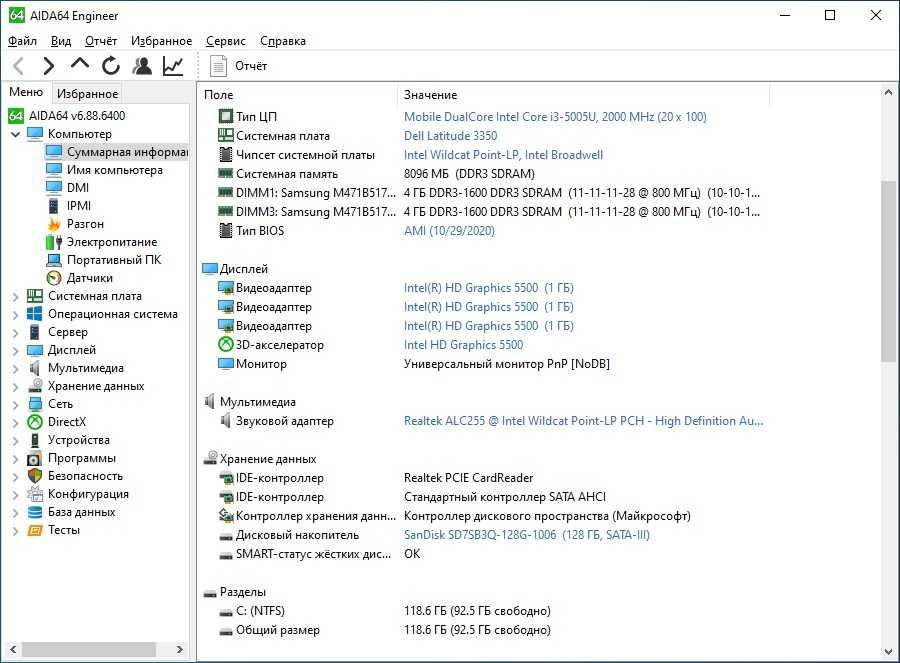The image size is (900, 663).
Task: Open the SanDisk SD7SB3Q-128G-1006 drive link
Action: click(x=527, y=535)
